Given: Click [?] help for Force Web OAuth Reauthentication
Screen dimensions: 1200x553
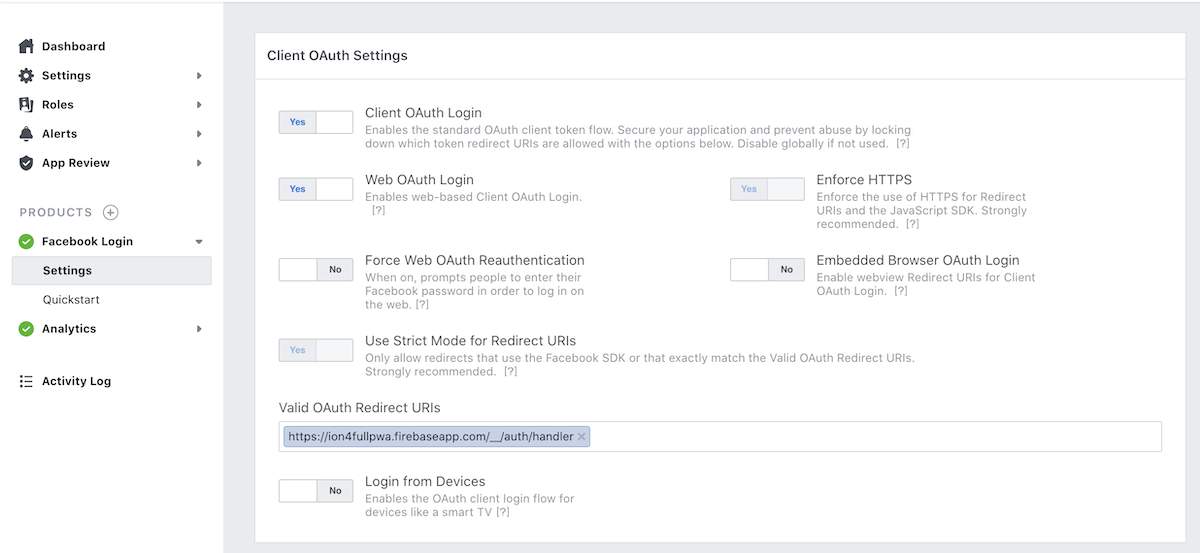Looking at the screenshot, I should [x=422, y=305].
